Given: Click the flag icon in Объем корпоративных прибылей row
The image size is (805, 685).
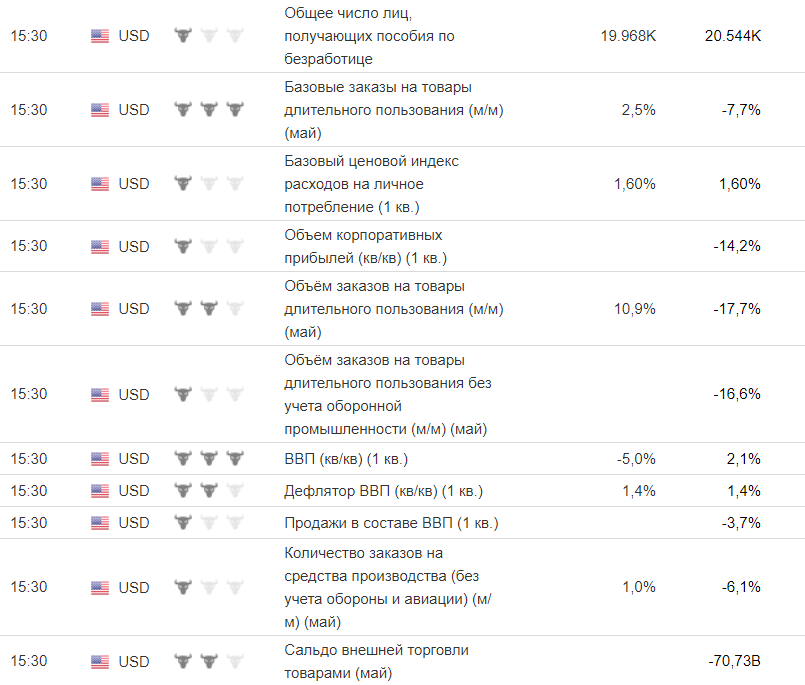Looking at the screenshot, I should [x=100, y=247].
